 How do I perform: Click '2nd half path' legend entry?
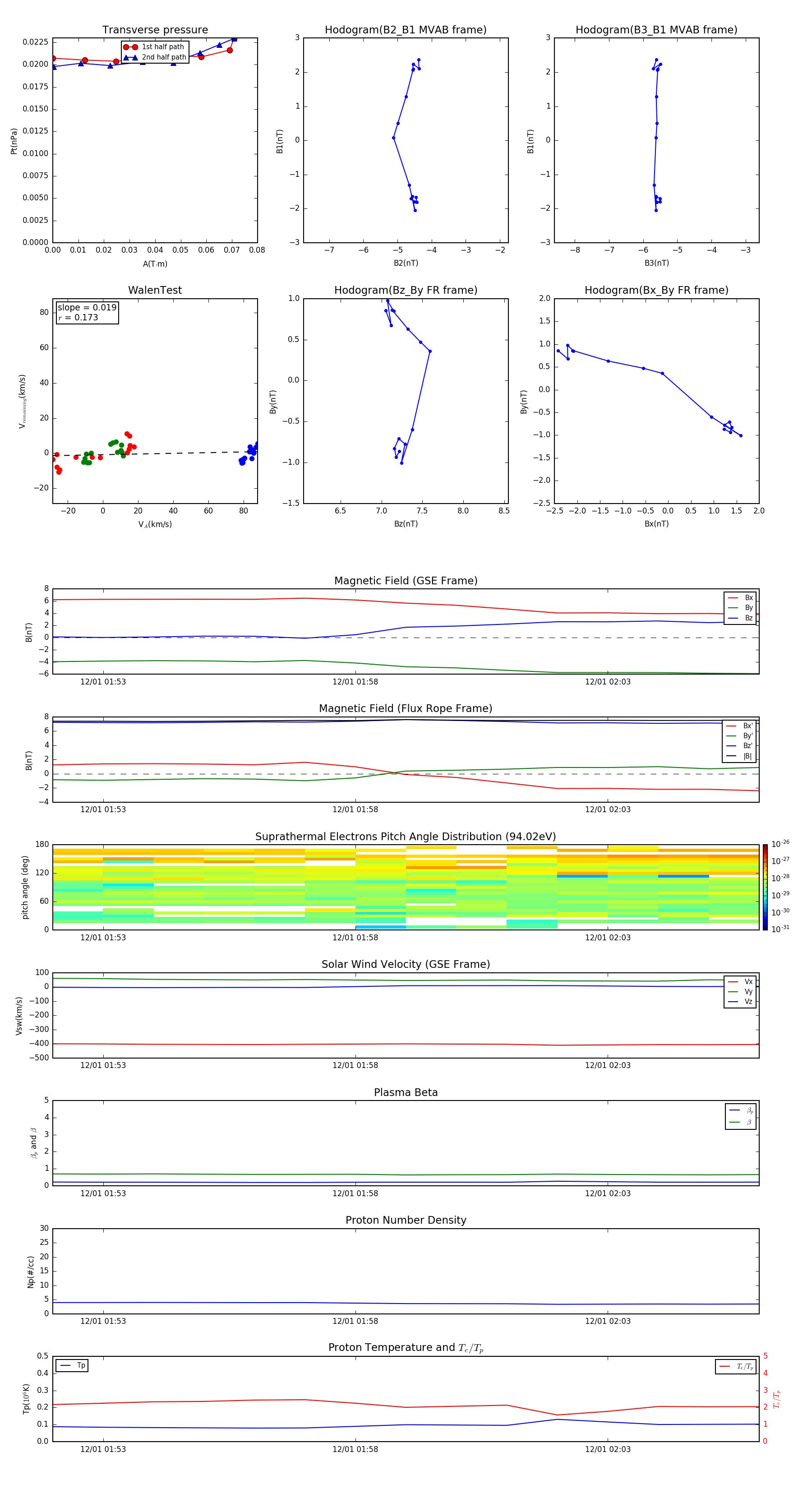pos(155,57)
